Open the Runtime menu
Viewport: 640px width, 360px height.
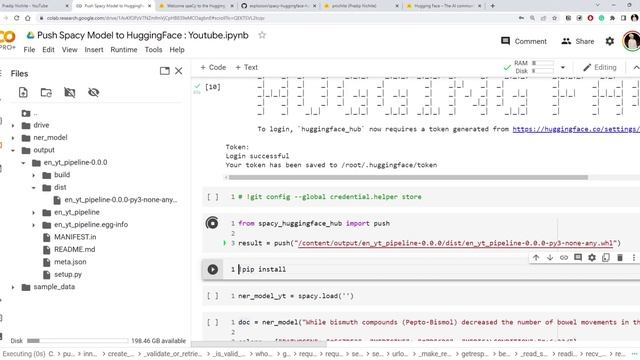click(x=124, y=50)
